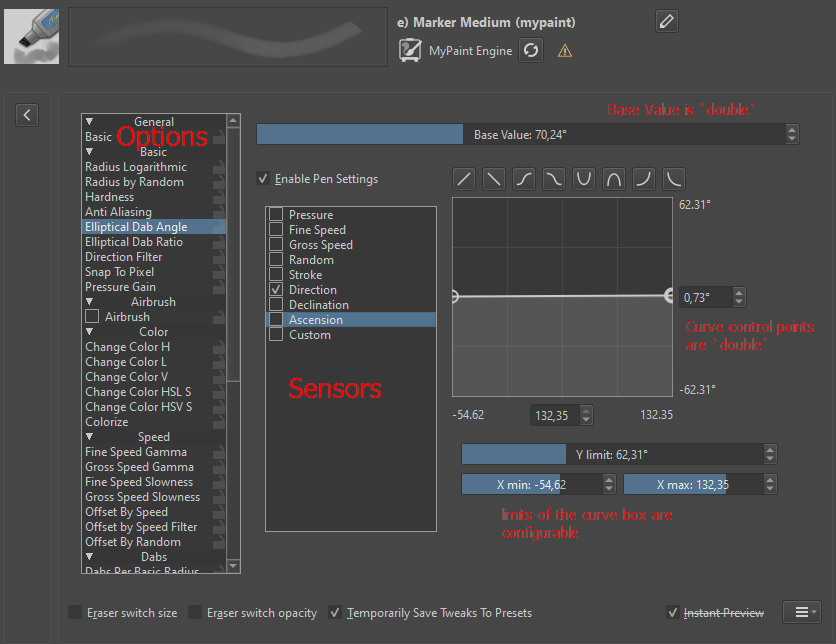
Task: Toggle Instant Preview checkbox
Action: pos(673,612)
